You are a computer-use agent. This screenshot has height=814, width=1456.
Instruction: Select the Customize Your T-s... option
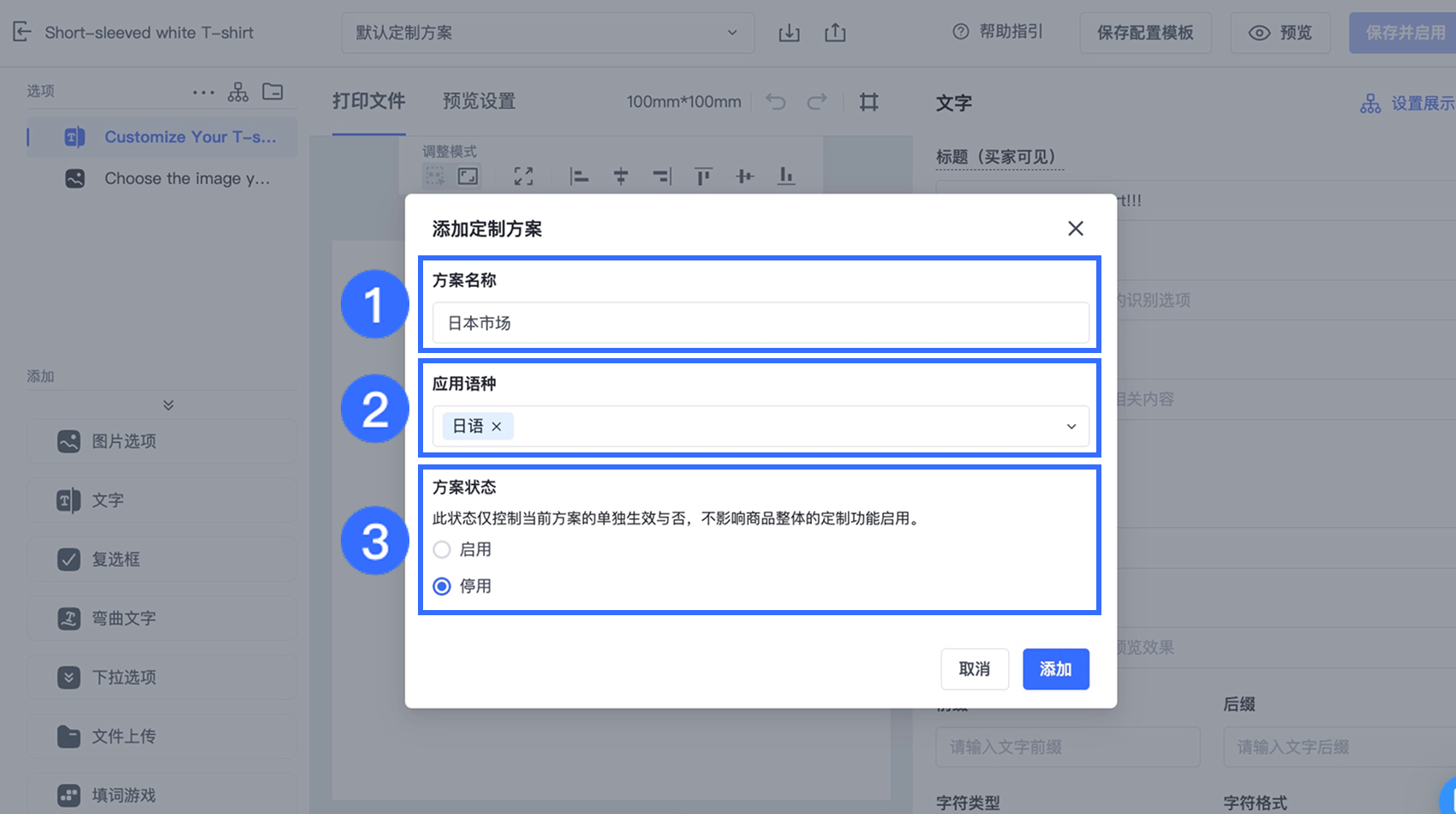163,137
